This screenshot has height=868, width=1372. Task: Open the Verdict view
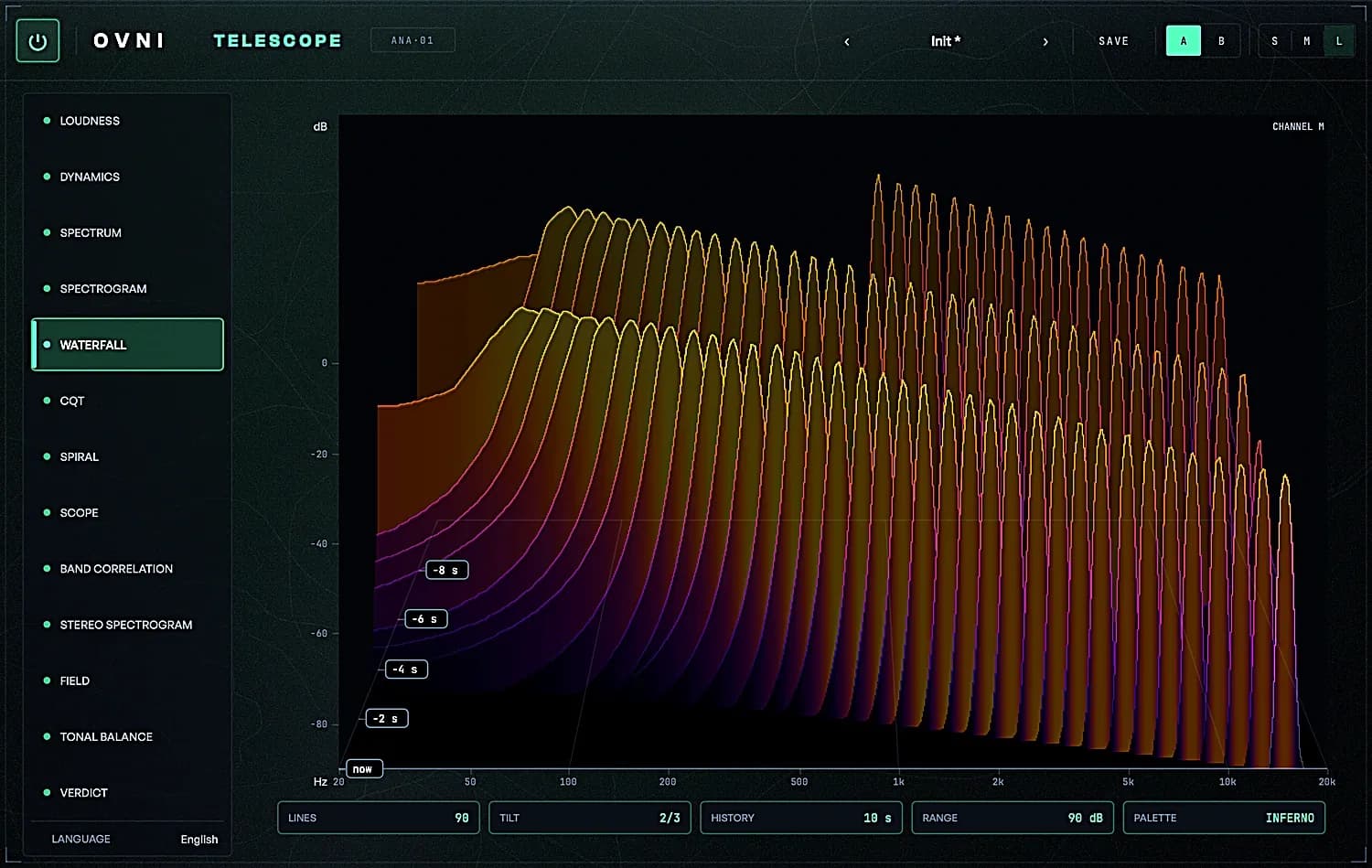tap(127, 792)
